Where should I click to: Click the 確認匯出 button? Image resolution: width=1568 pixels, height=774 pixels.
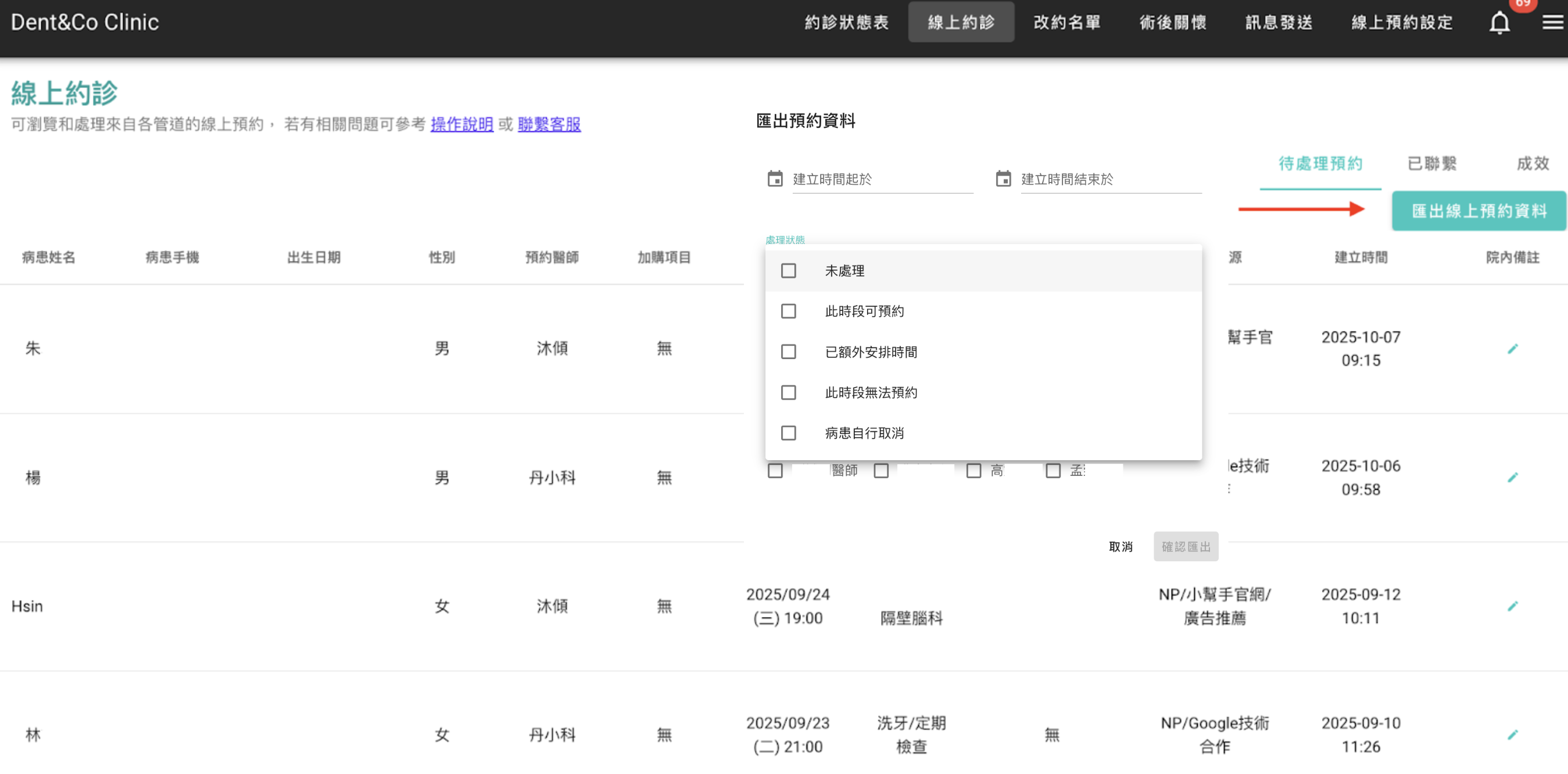1185,546
